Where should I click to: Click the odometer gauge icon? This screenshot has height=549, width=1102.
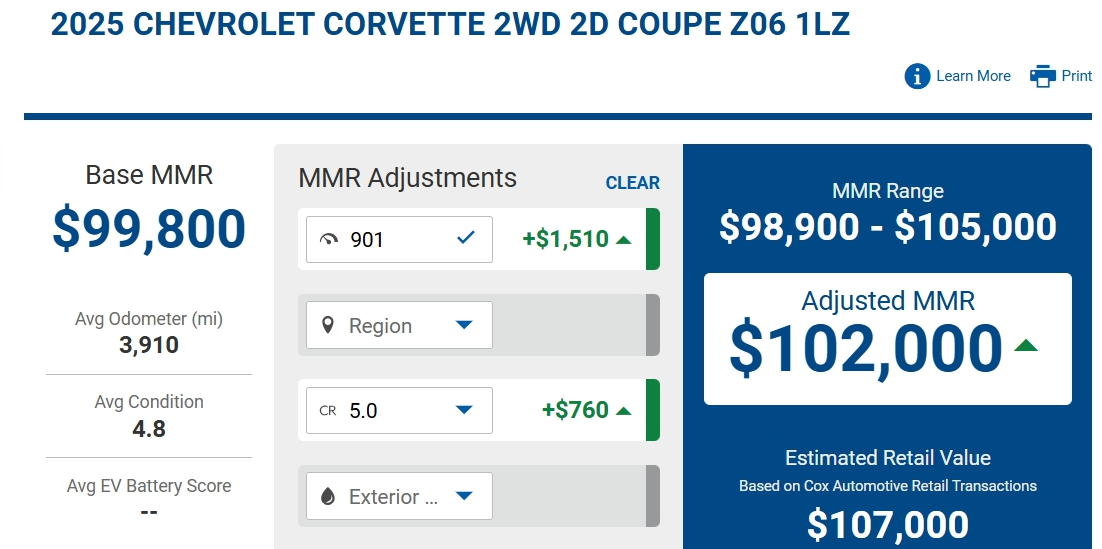point(328,240)
